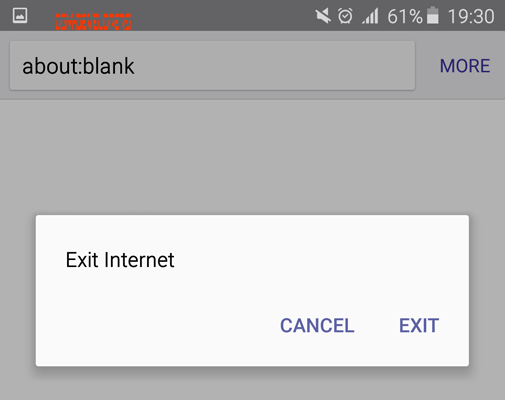Screen dimensions: 505x400
Task: Tap the muted sound icon
Action: point(323,16)
